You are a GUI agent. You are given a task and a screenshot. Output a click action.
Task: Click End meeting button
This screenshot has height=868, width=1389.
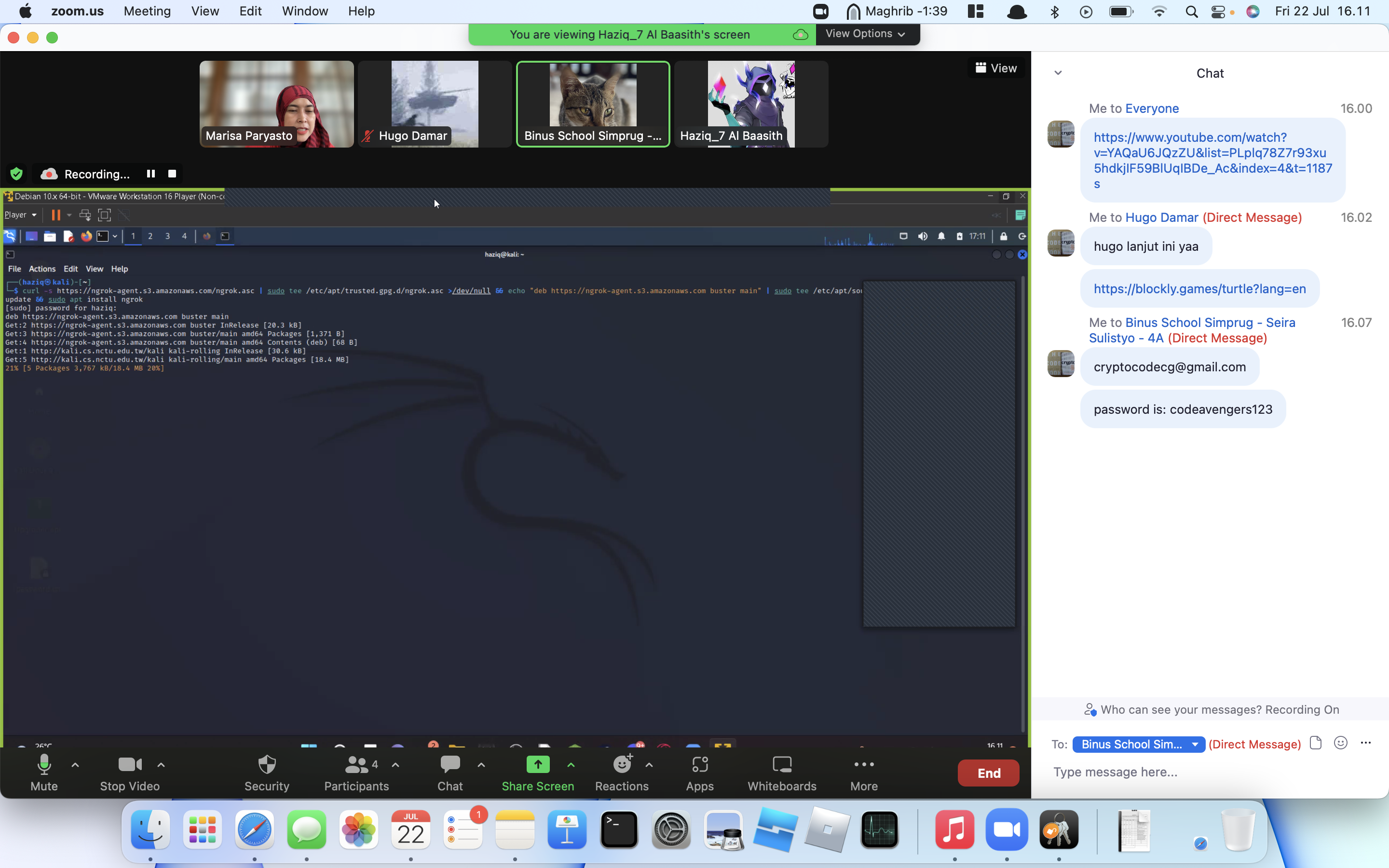pos(988,773)
